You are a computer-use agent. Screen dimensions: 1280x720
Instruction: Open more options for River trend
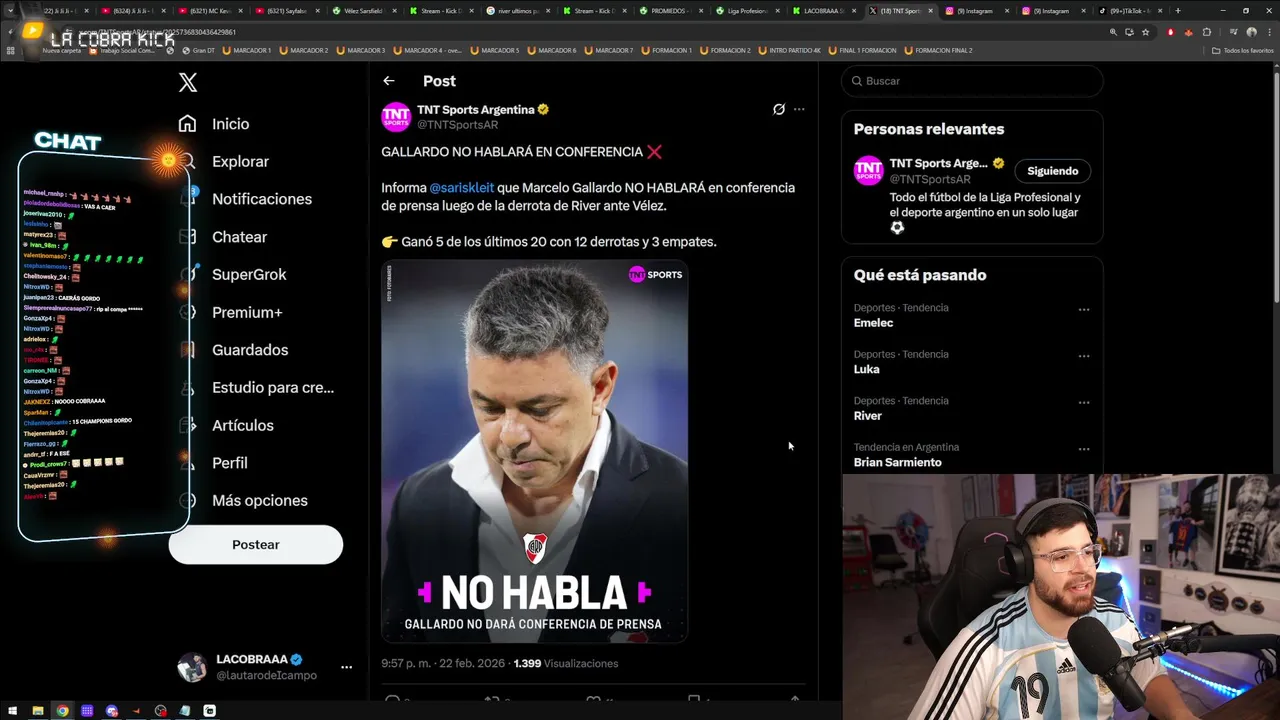point(1083,403)
